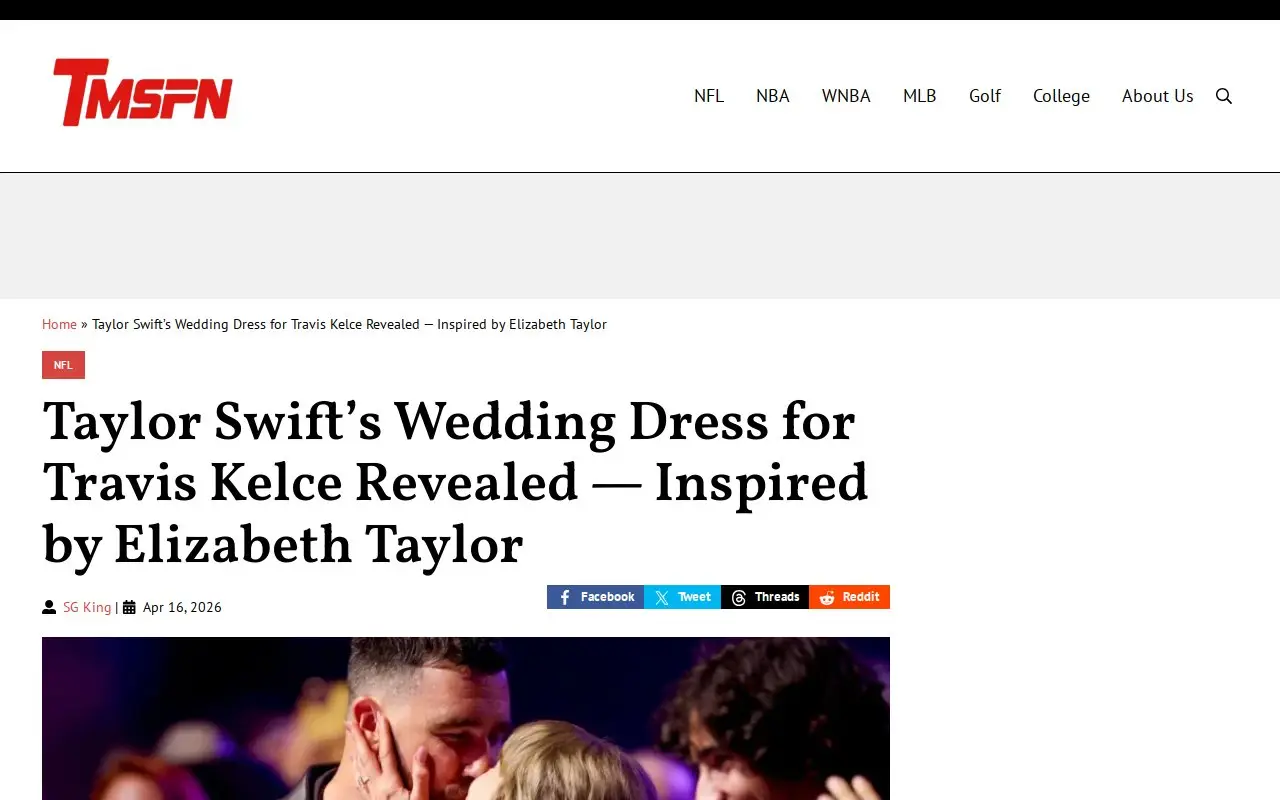Open author SG King's profile link

pos(87,607)
